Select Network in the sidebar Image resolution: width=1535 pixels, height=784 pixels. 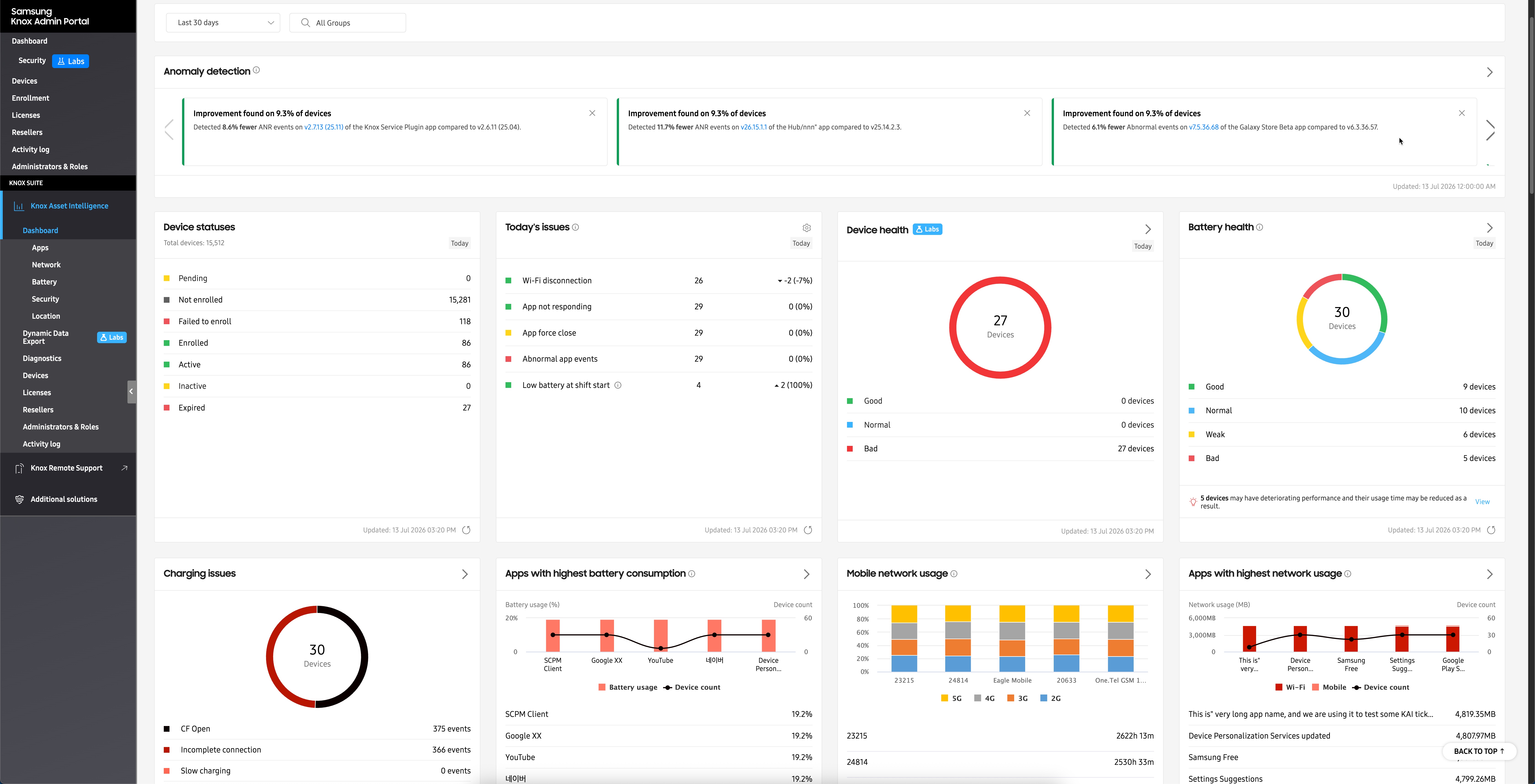click(x=46, y=265)
